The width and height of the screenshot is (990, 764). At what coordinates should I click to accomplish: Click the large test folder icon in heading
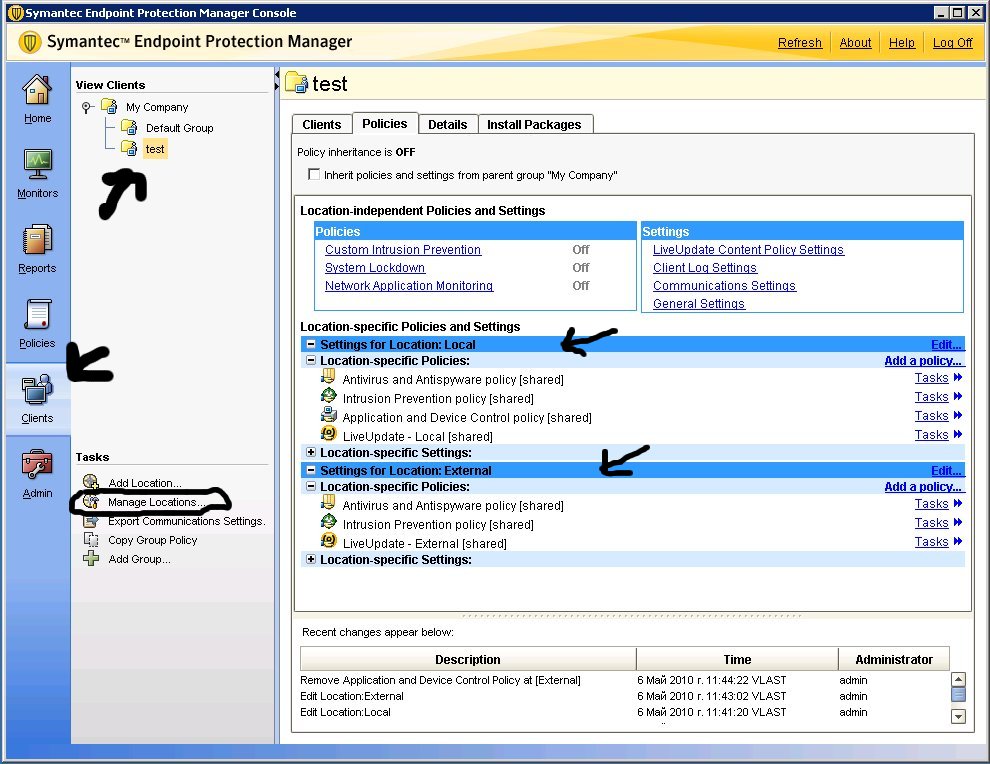(296, 83)
